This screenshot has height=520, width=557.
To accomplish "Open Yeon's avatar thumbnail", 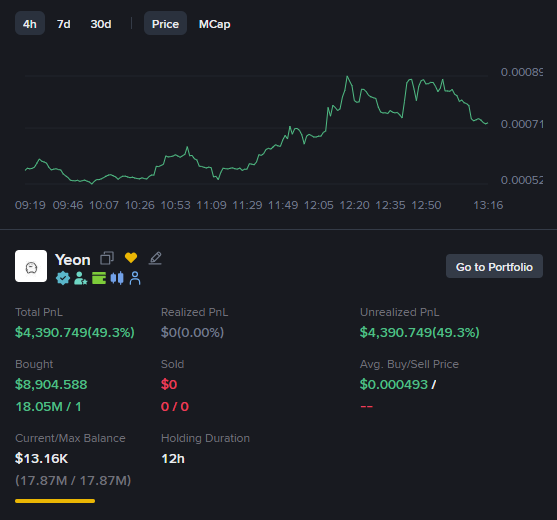I will pyautogui.click(x=31, y=266).
